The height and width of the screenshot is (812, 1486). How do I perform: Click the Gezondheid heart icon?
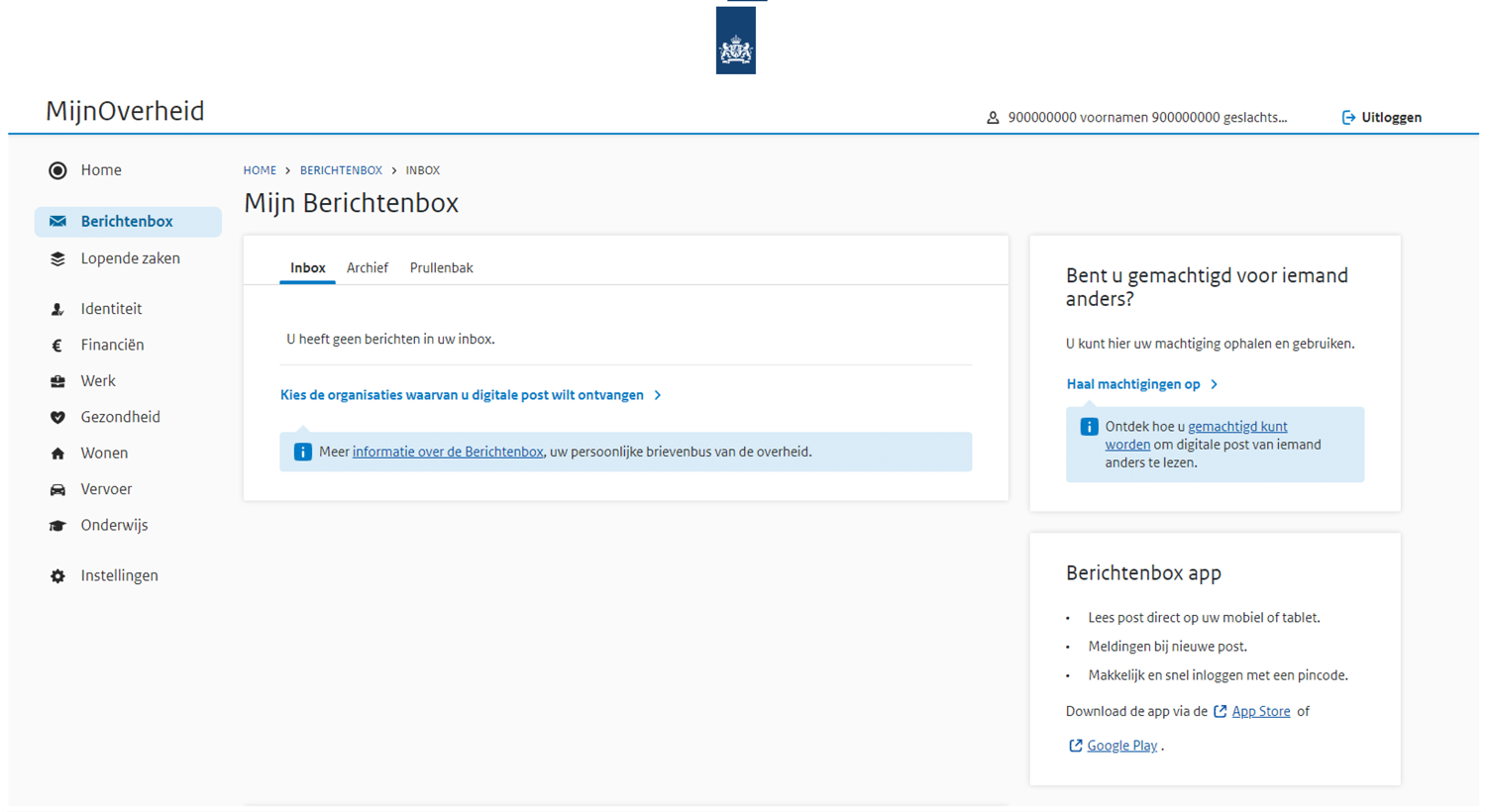tap(57, 418)
